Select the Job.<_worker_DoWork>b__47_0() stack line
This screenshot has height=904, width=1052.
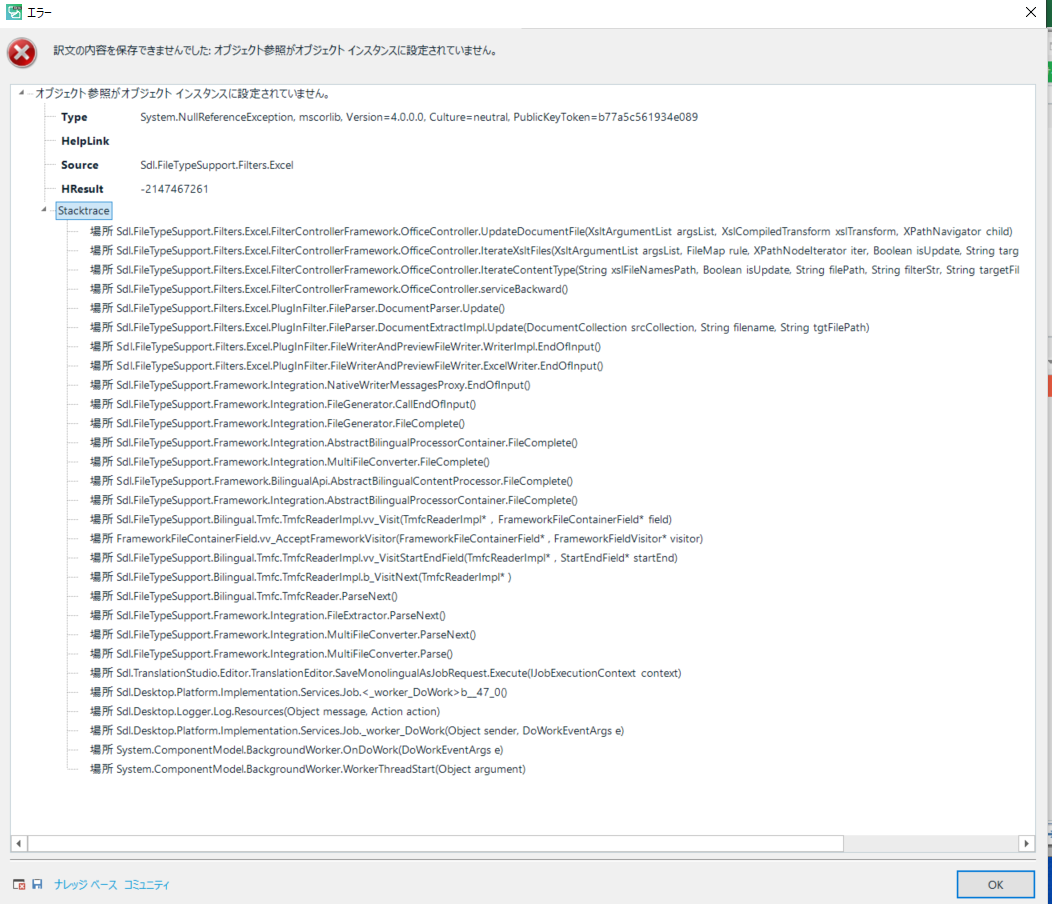tap(299, 693)
